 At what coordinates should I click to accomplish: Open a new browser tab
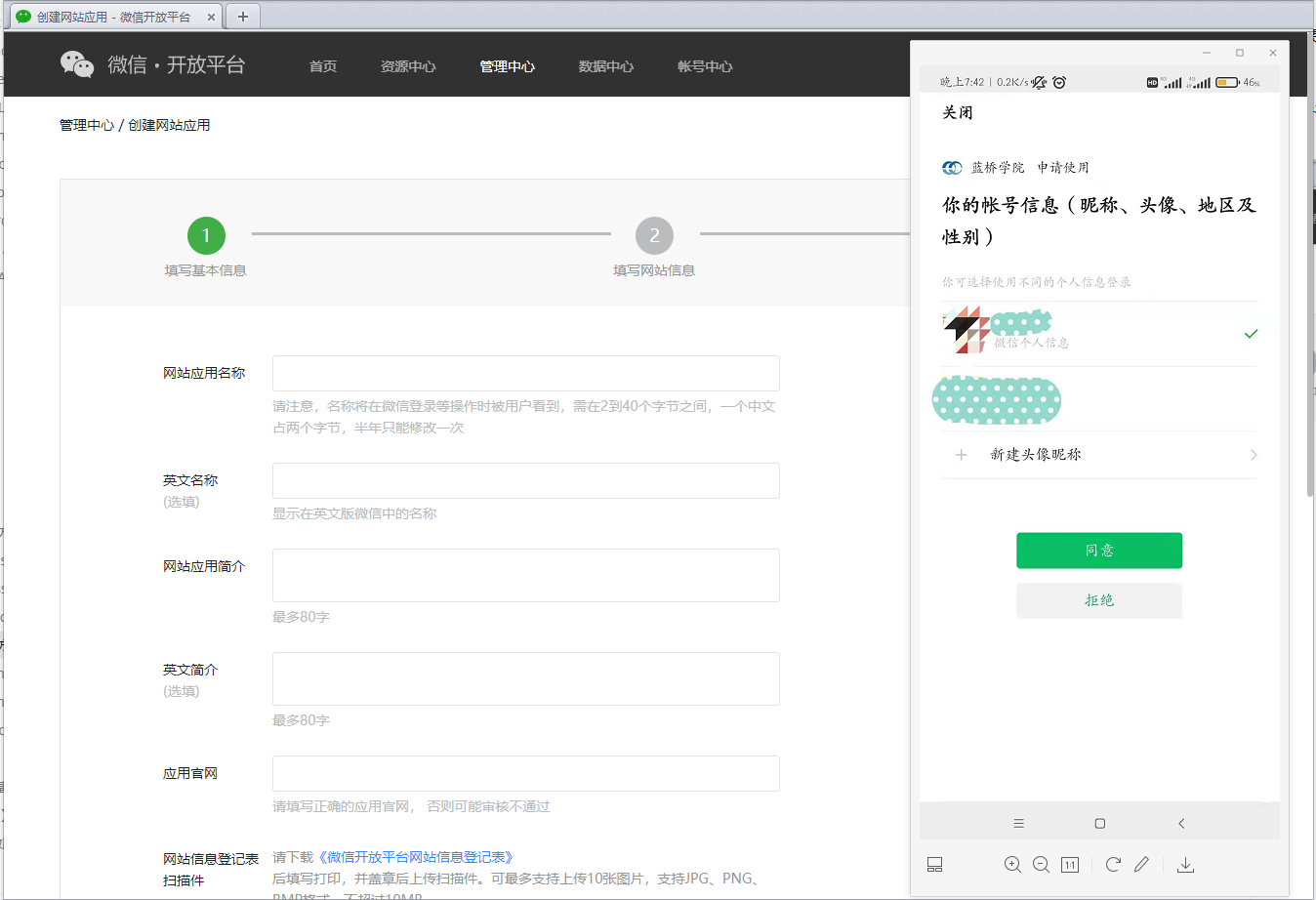(243, 17)
